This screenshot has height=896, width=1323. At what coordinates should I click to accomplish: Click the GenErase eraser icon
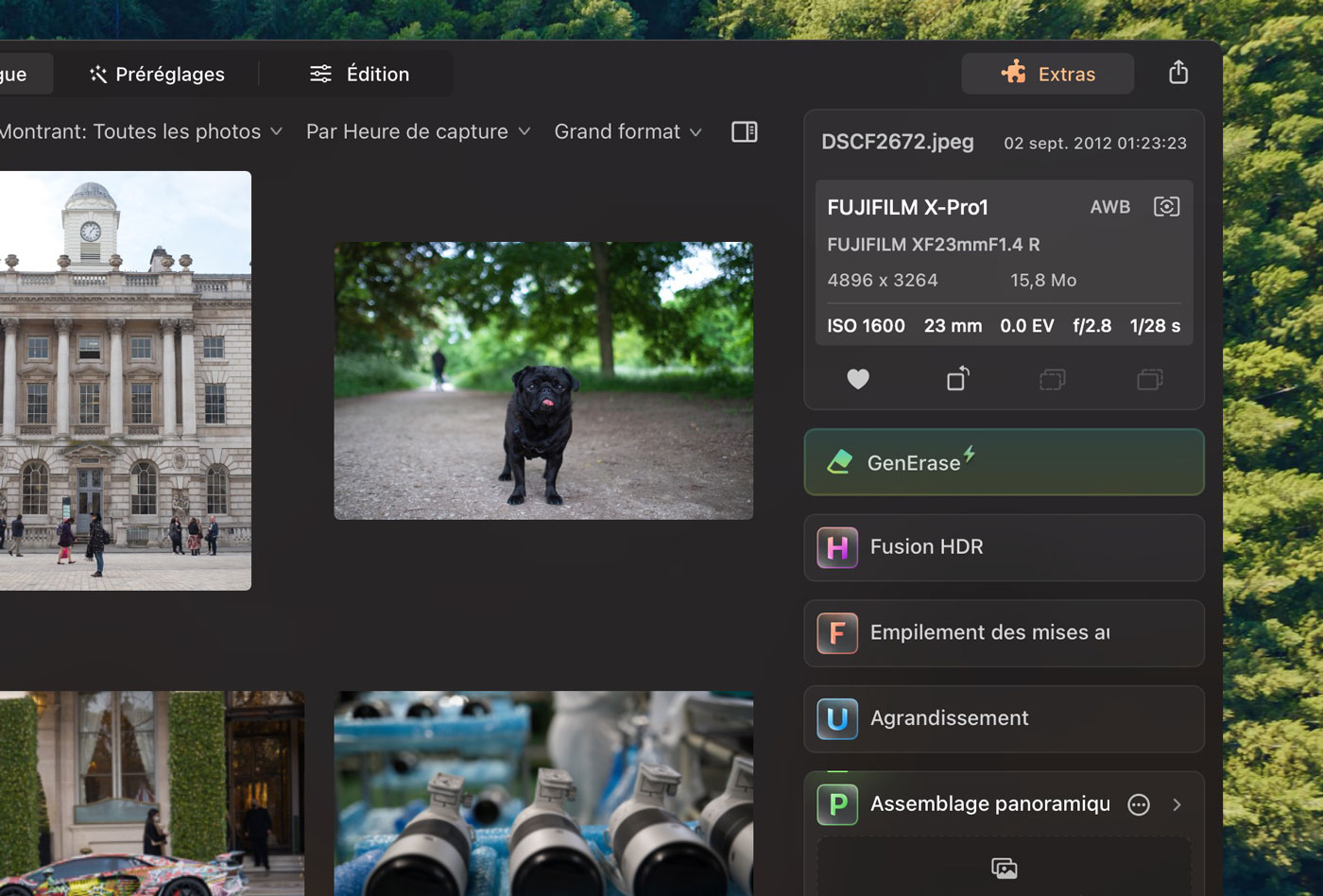(x=839, y=462)
